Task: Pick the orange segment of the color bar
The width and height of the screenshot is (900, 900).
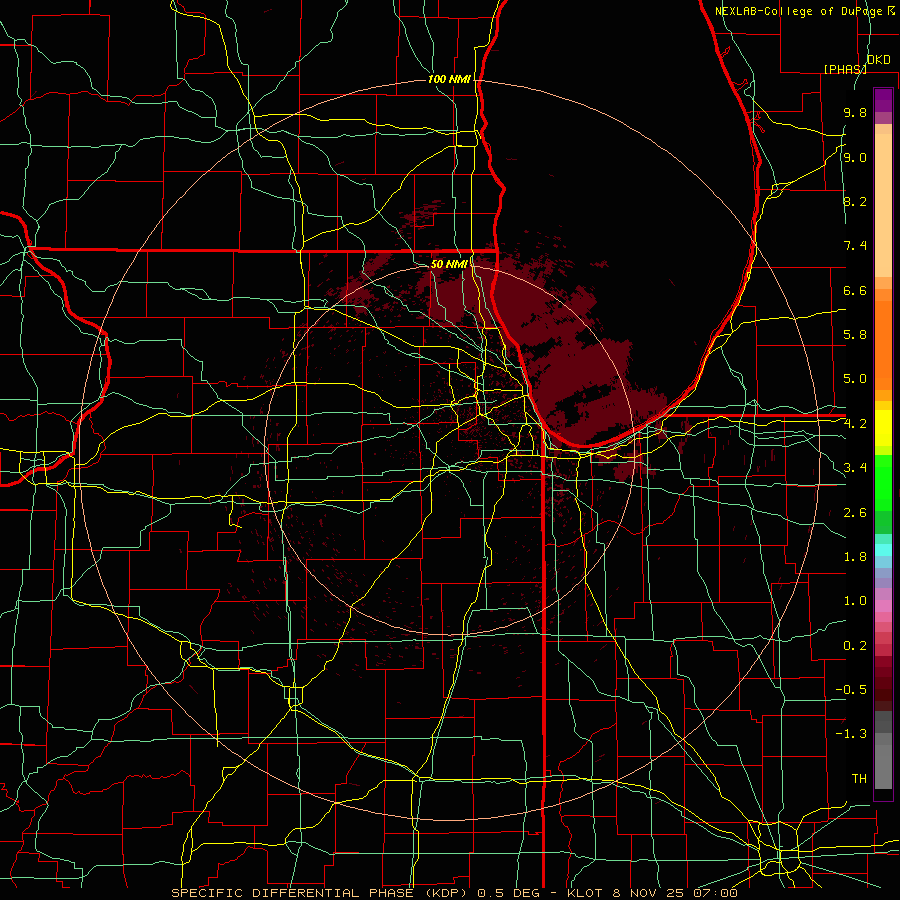Action: [883, 344]
